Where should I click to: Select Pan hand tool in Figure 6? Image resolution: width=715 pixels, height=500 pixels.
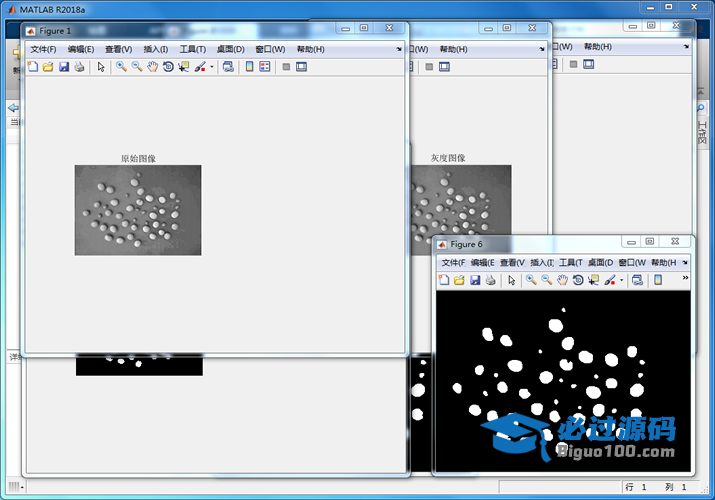(x=562, y=280)
